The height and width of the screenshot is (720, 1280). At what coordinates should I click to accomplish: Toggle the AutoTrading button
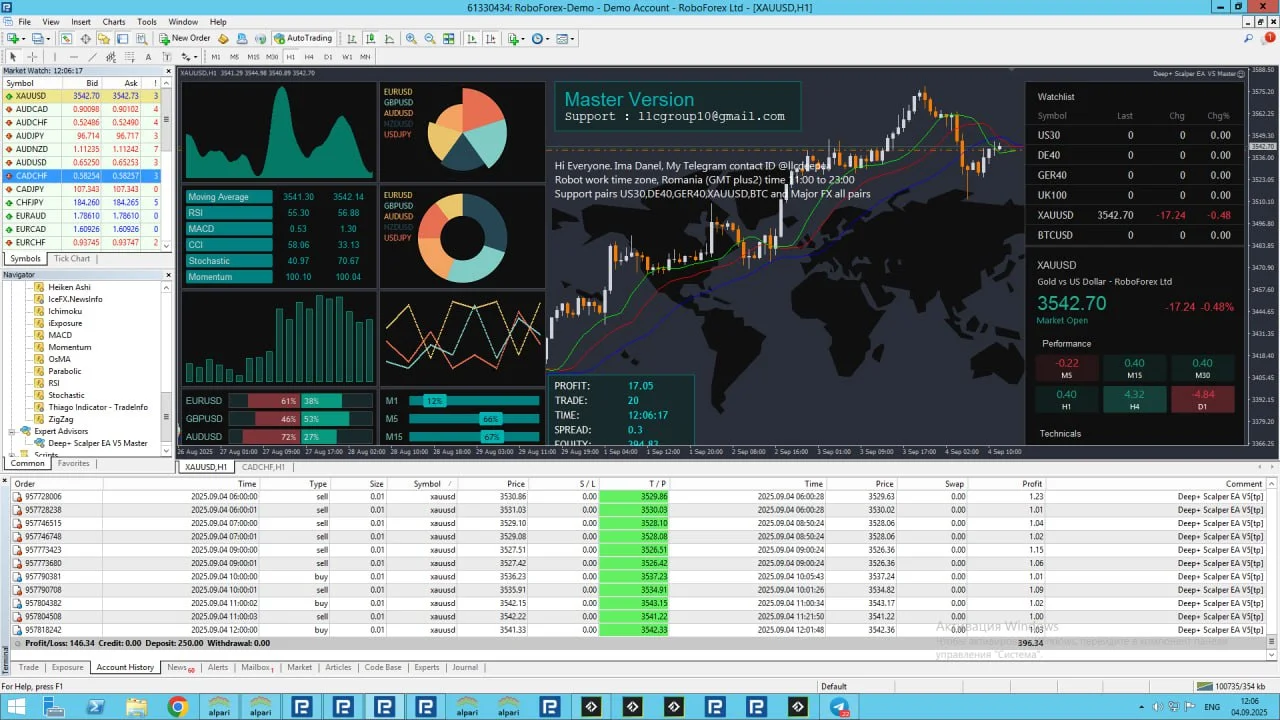302,39
